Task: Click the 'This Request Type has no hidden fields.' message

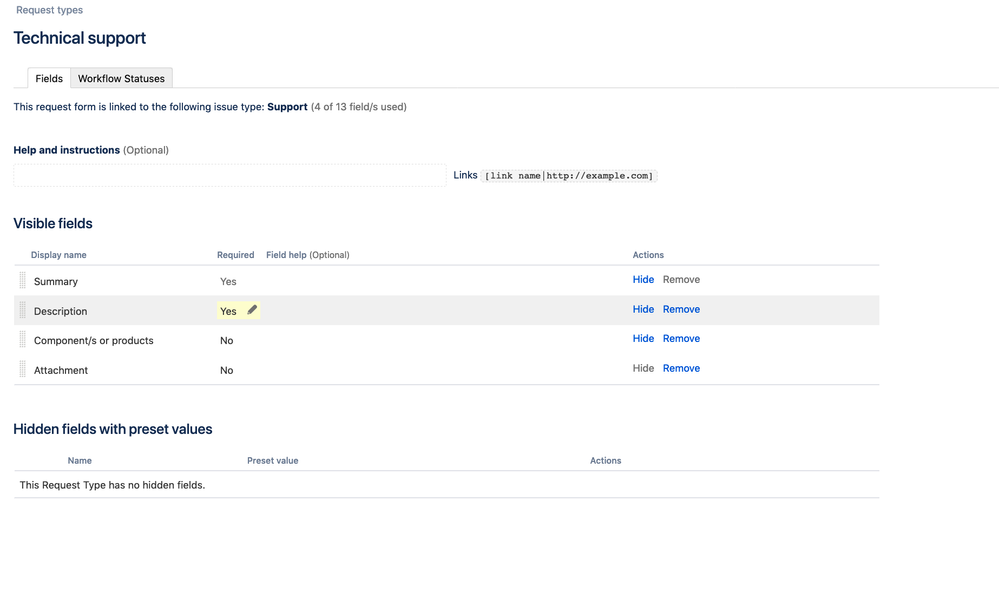Action: (112, 485)
